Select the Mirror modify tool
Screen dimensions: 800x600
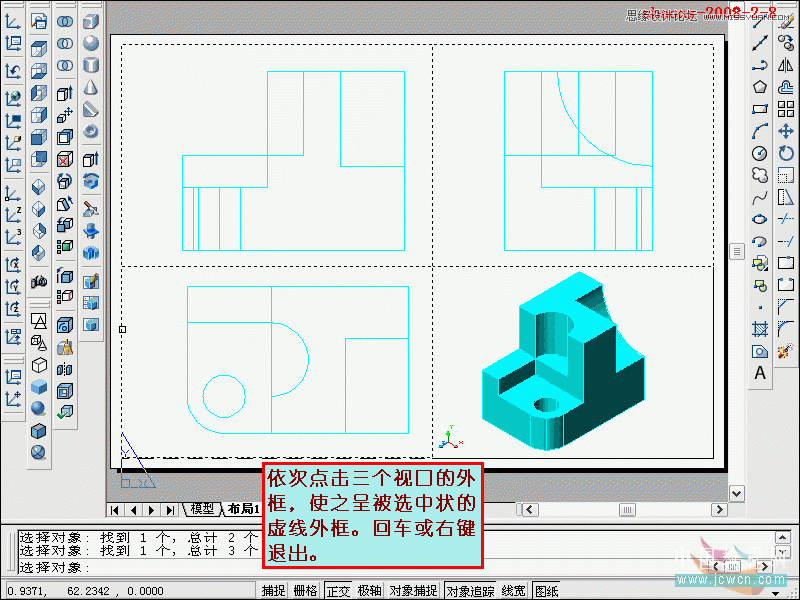click(x=786, y=65)
